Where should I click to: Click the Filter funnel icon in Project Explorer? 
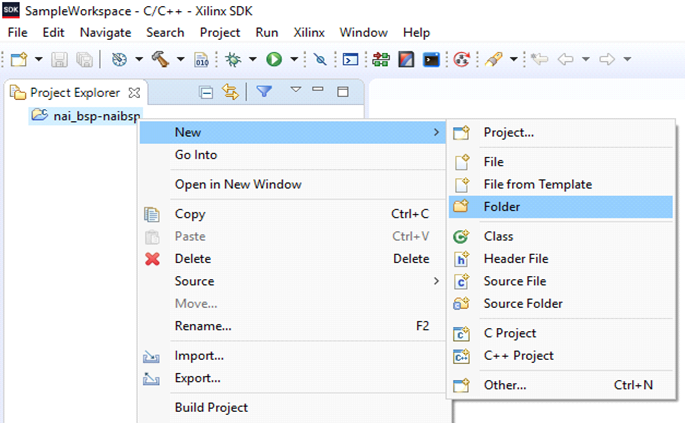point(263,92)
